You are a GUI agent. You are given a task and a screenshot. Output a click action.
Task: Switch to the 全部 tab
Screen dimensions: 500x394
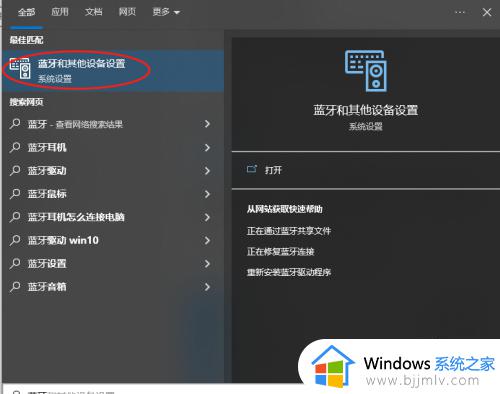(26, 12)
